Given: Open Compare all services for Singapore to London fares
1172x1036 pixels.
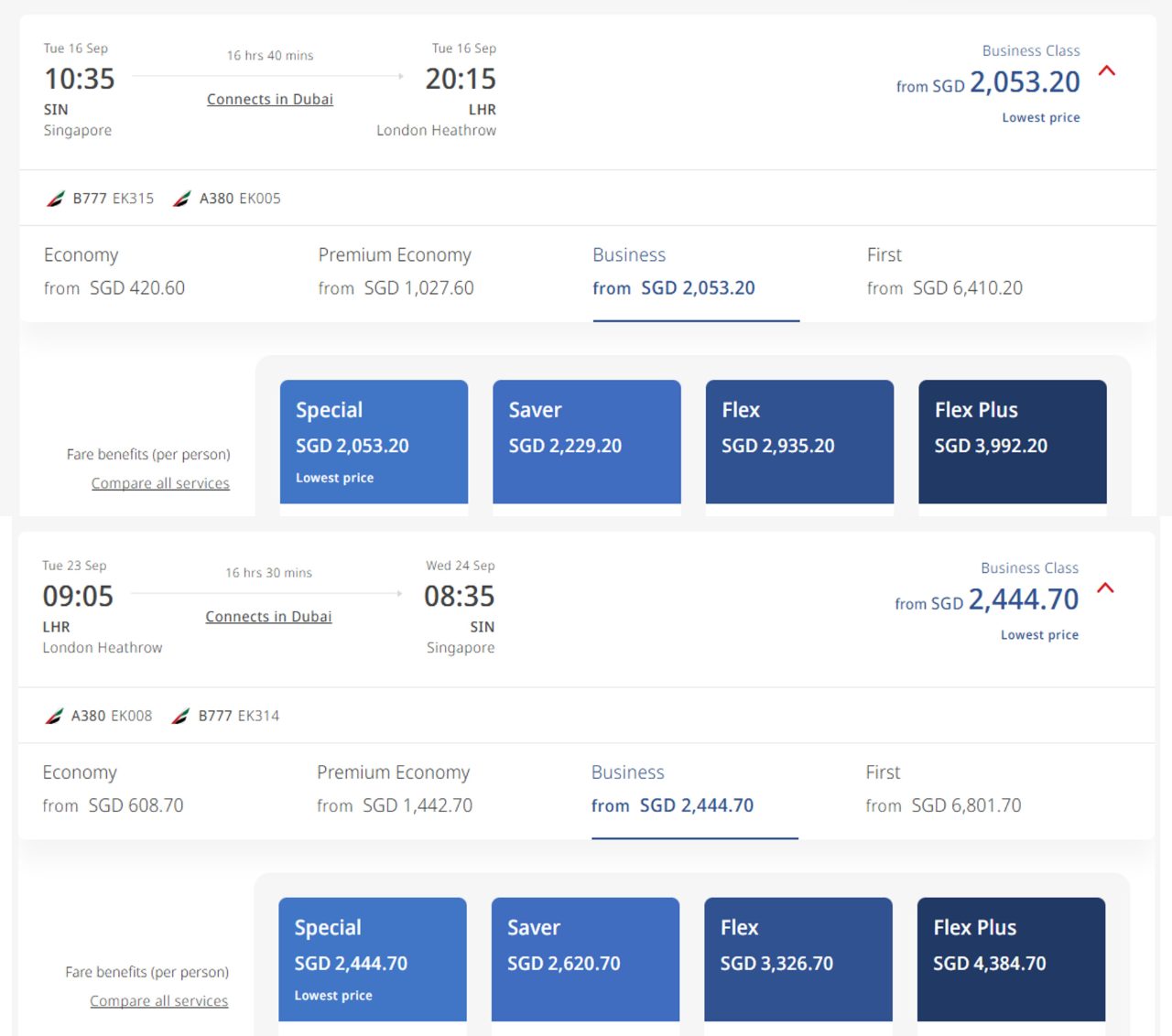Looking at the screenshot, I should [160, 483].
